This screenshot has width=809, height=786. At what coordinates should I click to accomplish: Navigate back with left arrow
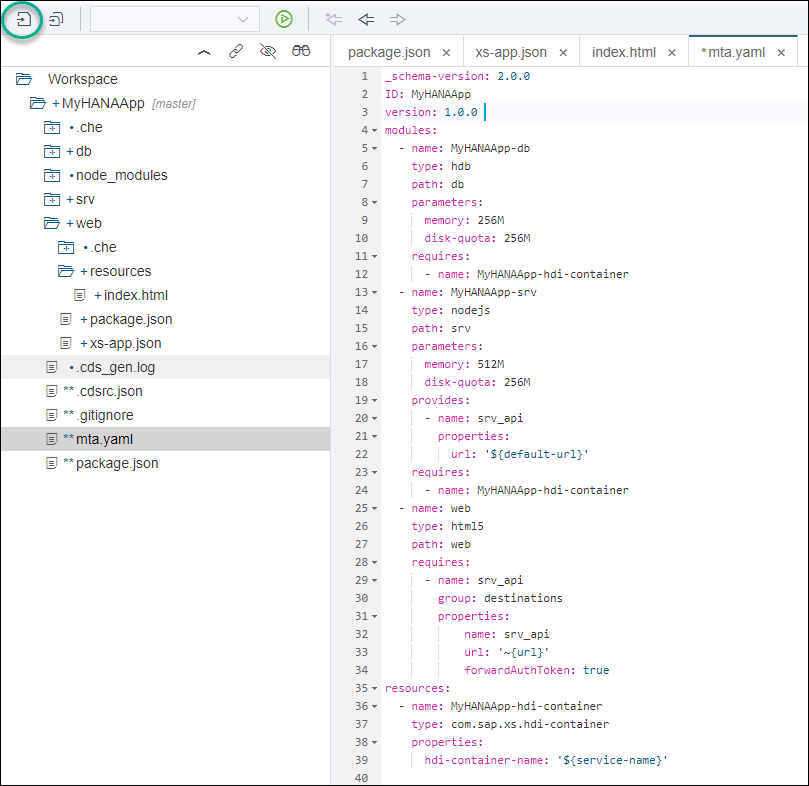(x=366, y=19)
